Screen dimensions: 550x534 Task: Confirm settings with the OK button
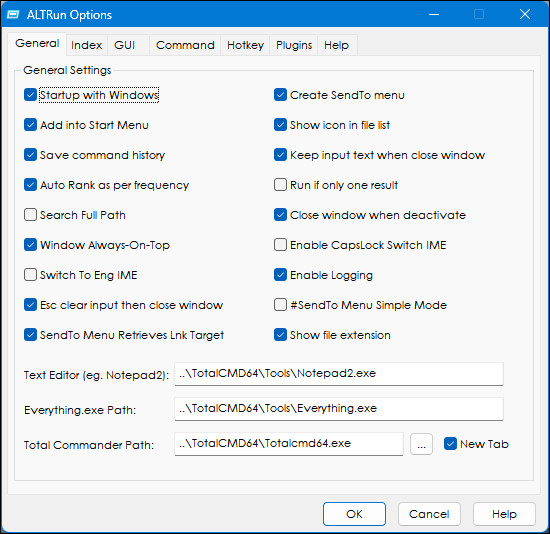pyautogui.click(x=354, y=514)
